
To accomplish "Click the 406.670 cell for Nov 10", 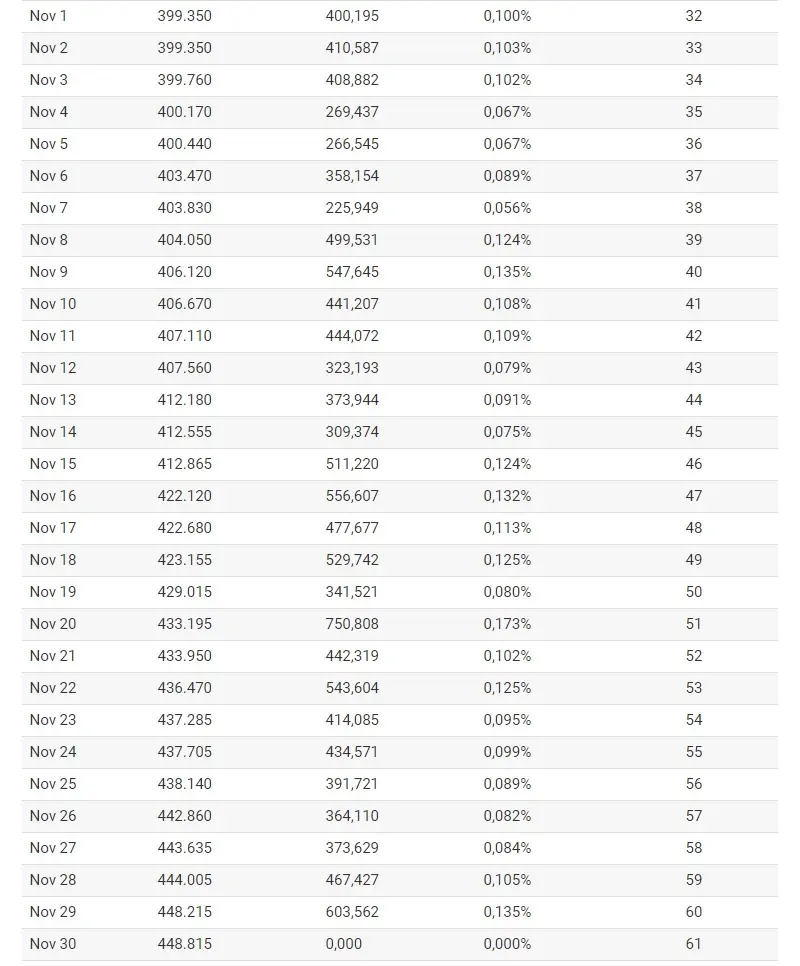I will 184,304.
